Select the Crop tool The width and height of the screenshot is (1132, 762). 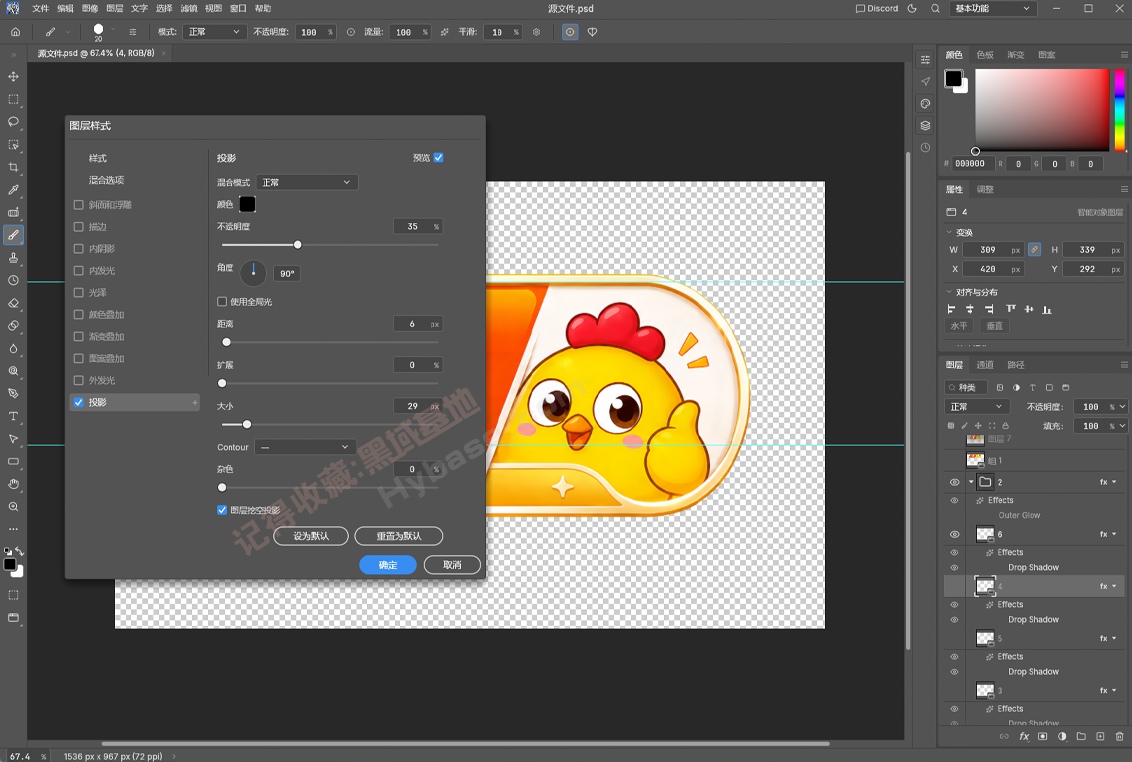click(13, 167)
